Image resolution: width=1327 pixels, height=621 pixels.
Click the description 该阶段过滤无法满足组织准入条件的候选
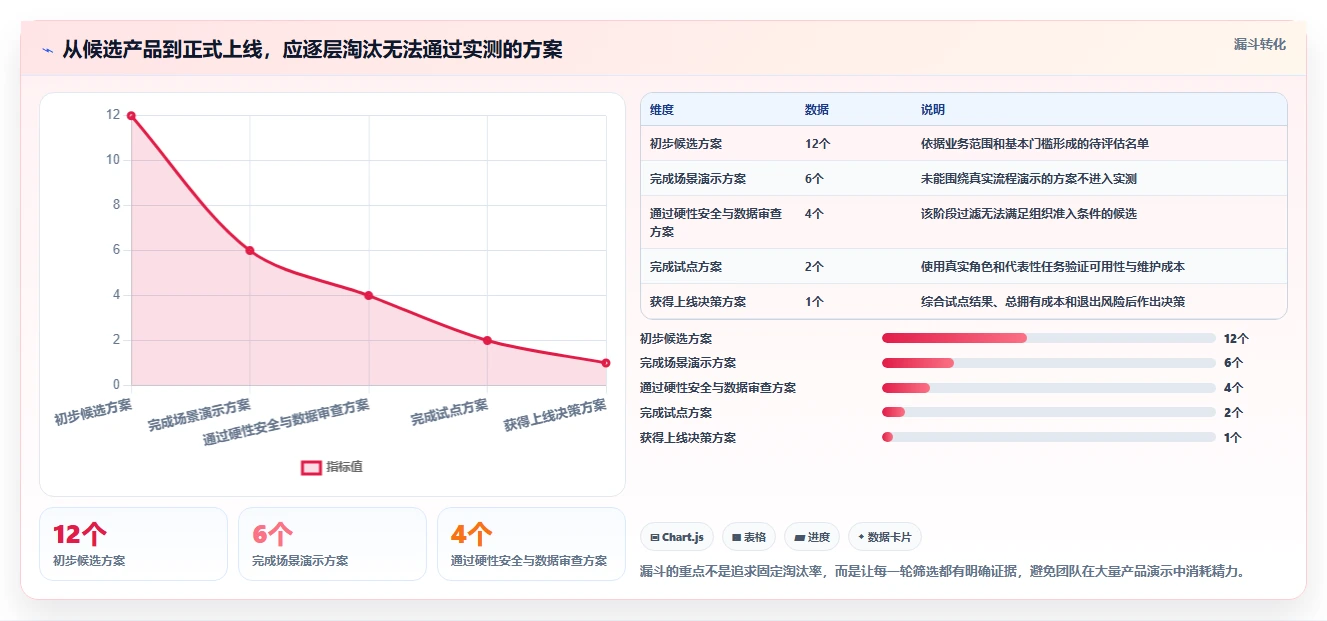[1029, 214]
